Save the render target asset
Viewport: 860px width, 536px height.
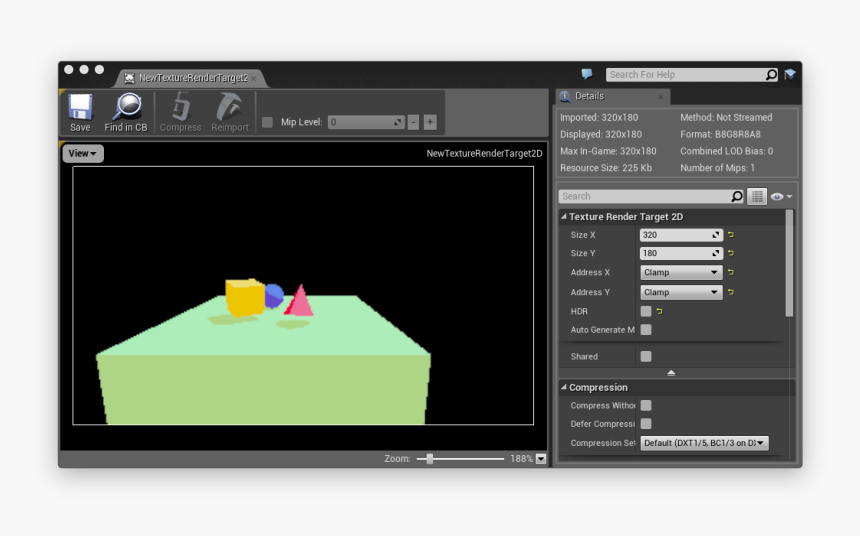point(80,112)
